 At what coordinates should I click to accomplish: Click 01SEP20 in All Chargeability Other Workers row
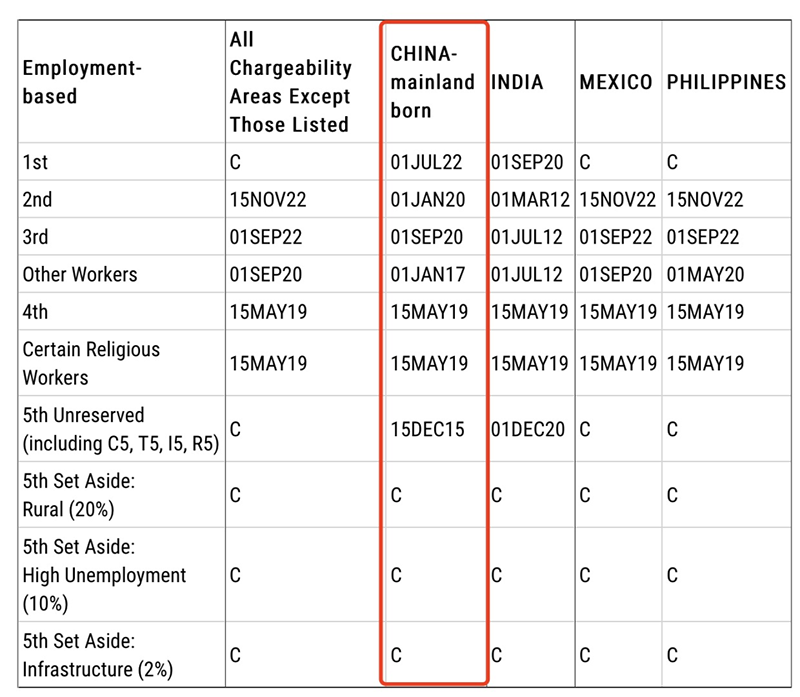(266, 275)
